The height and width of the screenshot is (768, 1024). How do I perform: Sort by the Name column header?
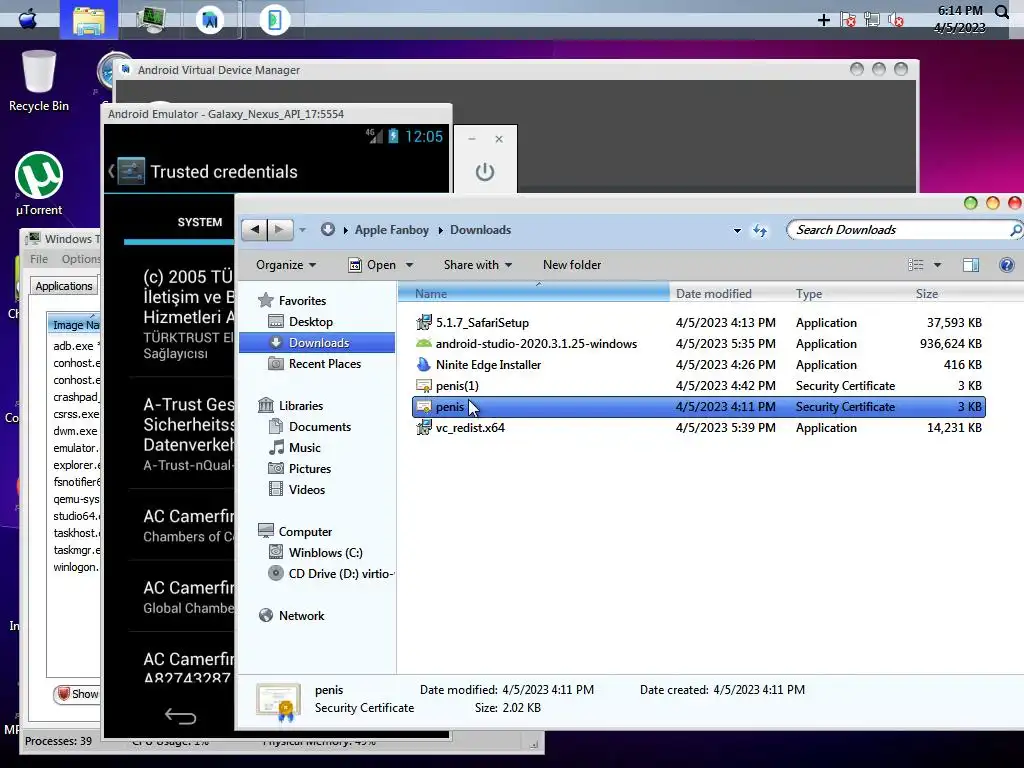pos(534,294)
